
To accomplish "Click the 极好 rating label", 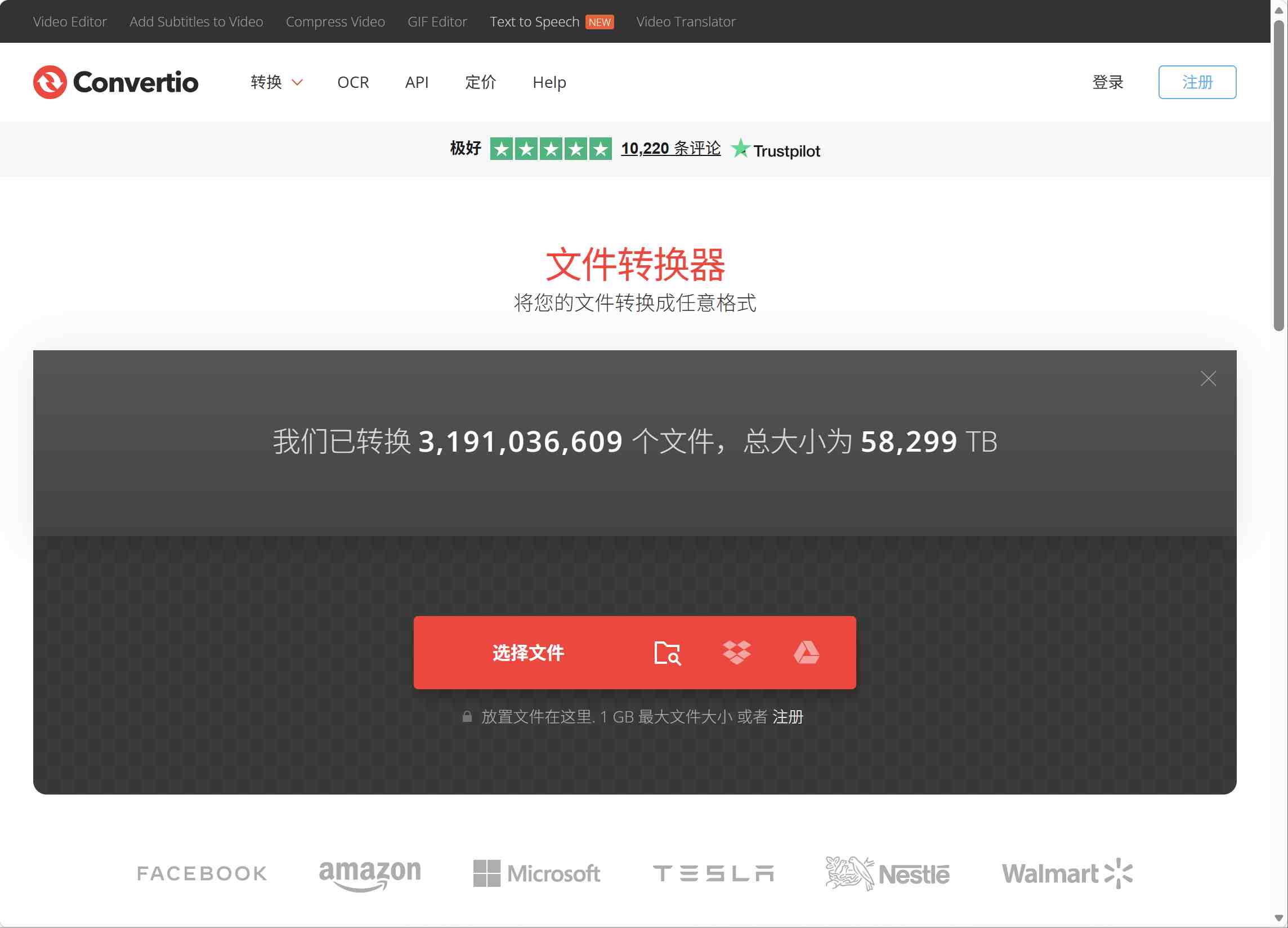I will pos(466,149).
